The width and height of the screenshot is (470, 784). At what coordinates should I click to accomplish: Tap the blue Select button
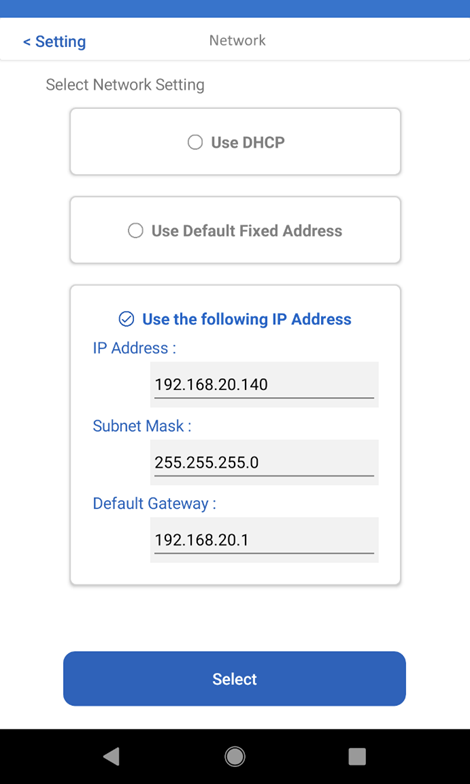tap(234, 678)
